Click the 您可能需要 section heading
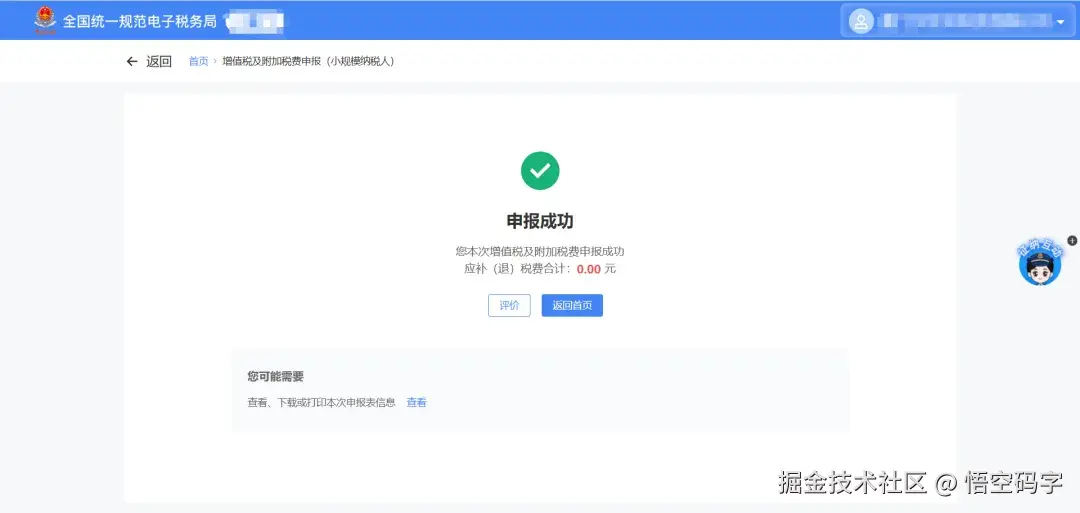The width and height of the screenshot is (1080, 513). point(276,377)
